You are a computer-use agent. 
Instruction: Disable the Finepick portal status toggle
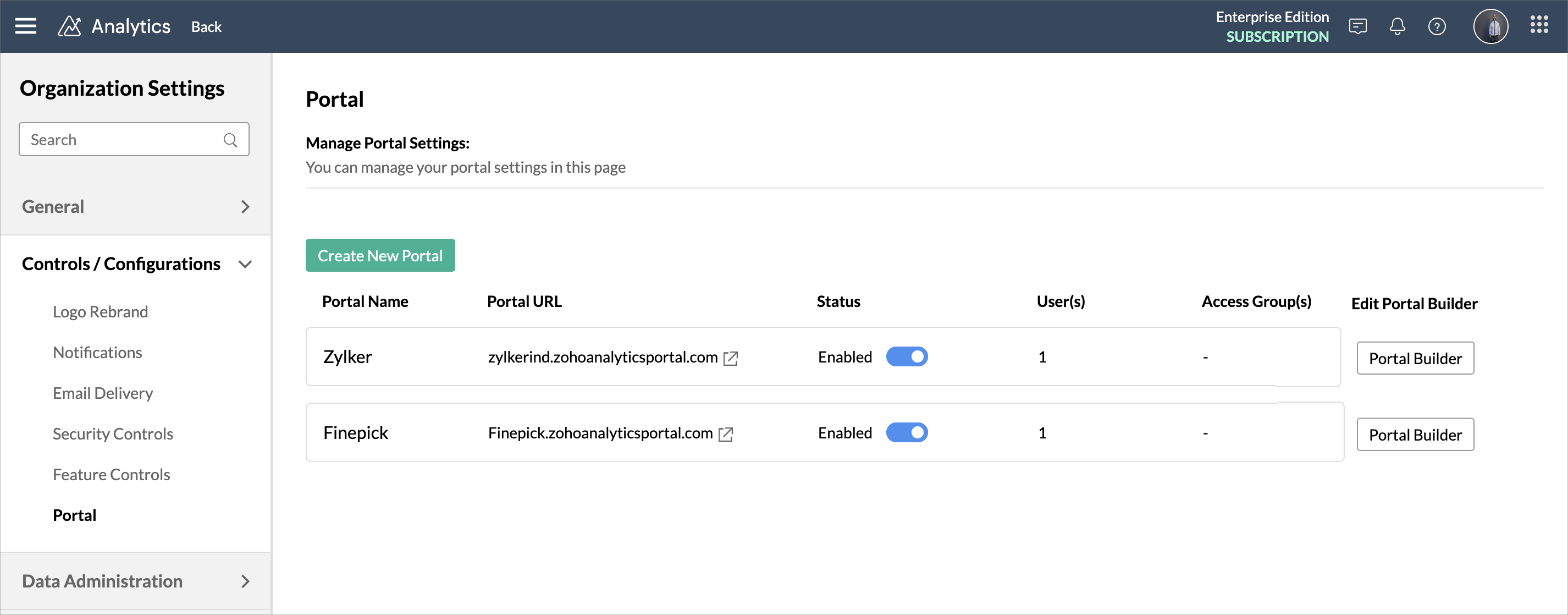point(907,433)
